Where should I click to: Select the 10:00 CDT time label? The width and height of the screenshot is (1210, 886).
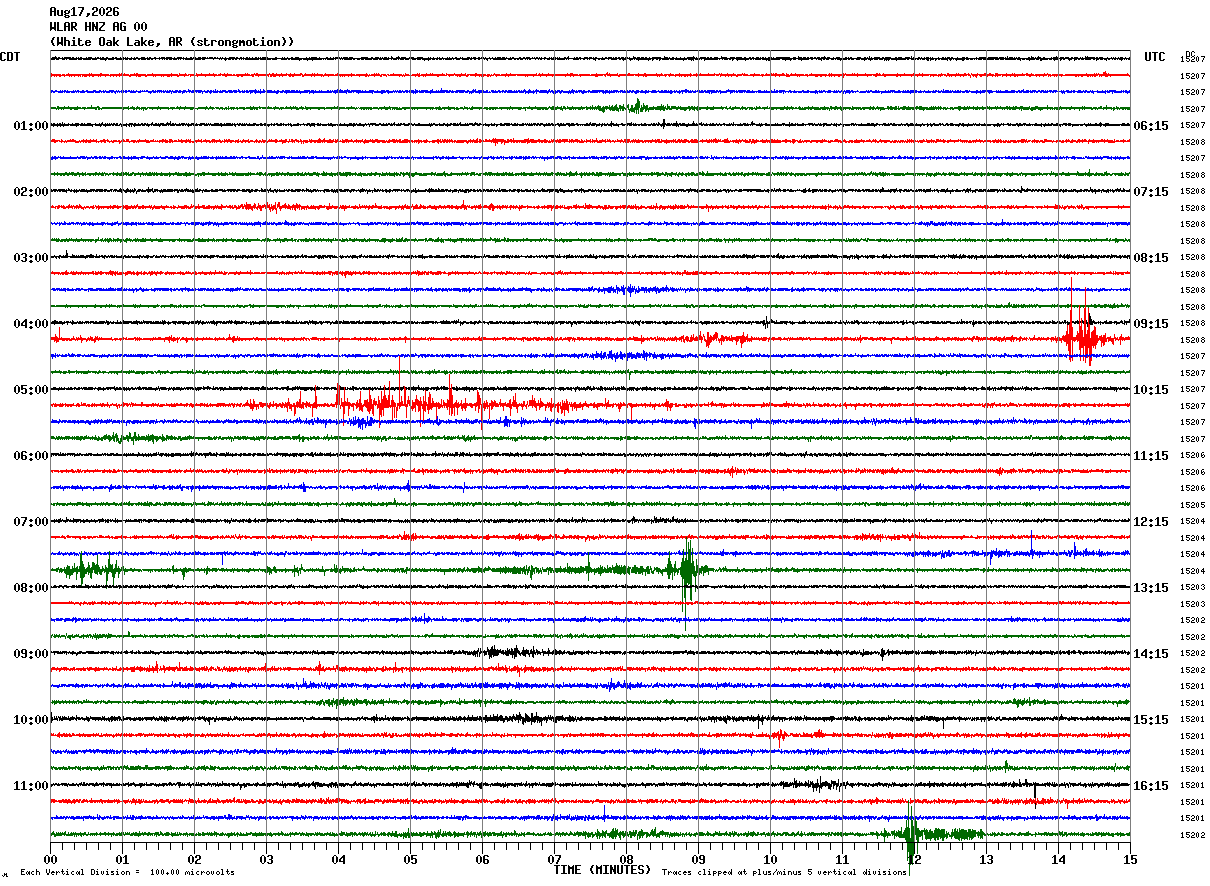tap(31, 720)
